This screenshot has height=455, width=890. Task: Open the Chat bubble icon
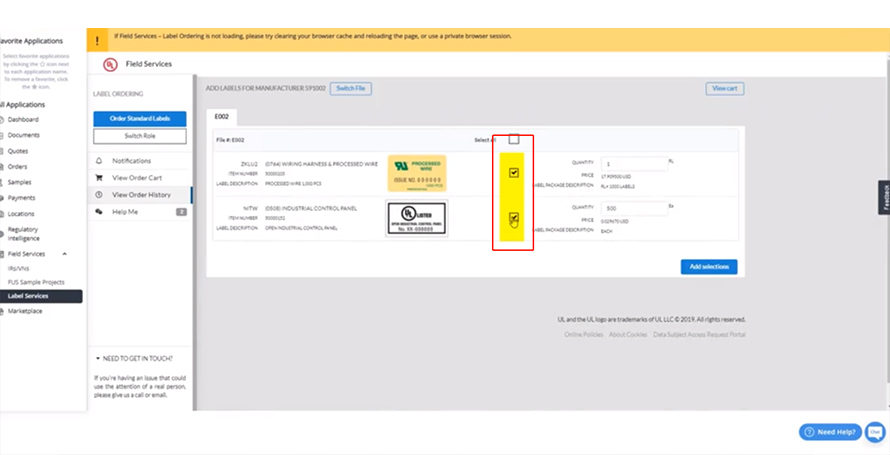point(875,432)
